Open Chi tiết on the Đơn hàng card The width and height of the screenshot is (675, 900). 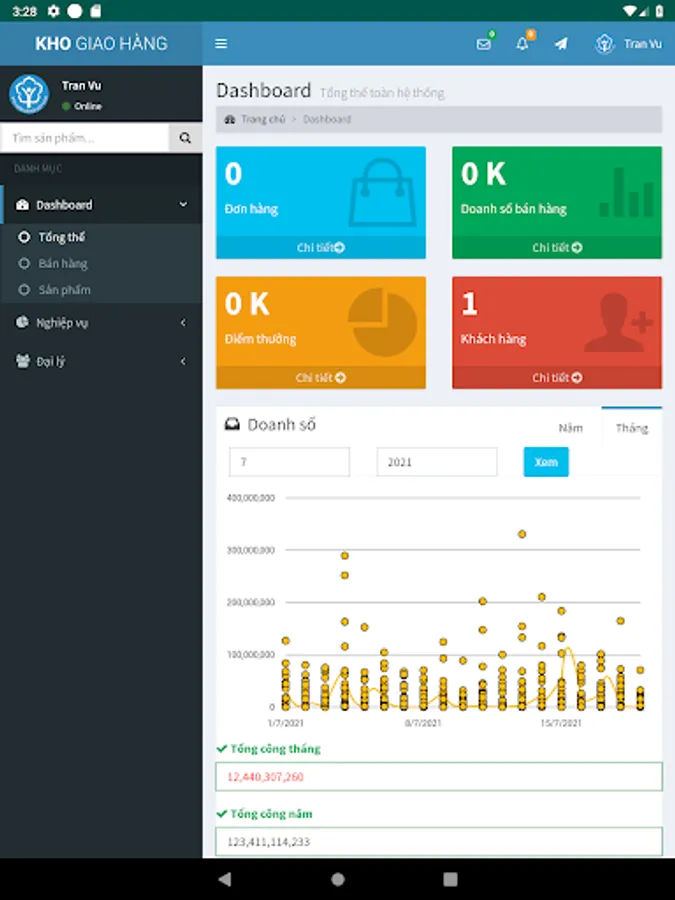click(x=321, y=247)
